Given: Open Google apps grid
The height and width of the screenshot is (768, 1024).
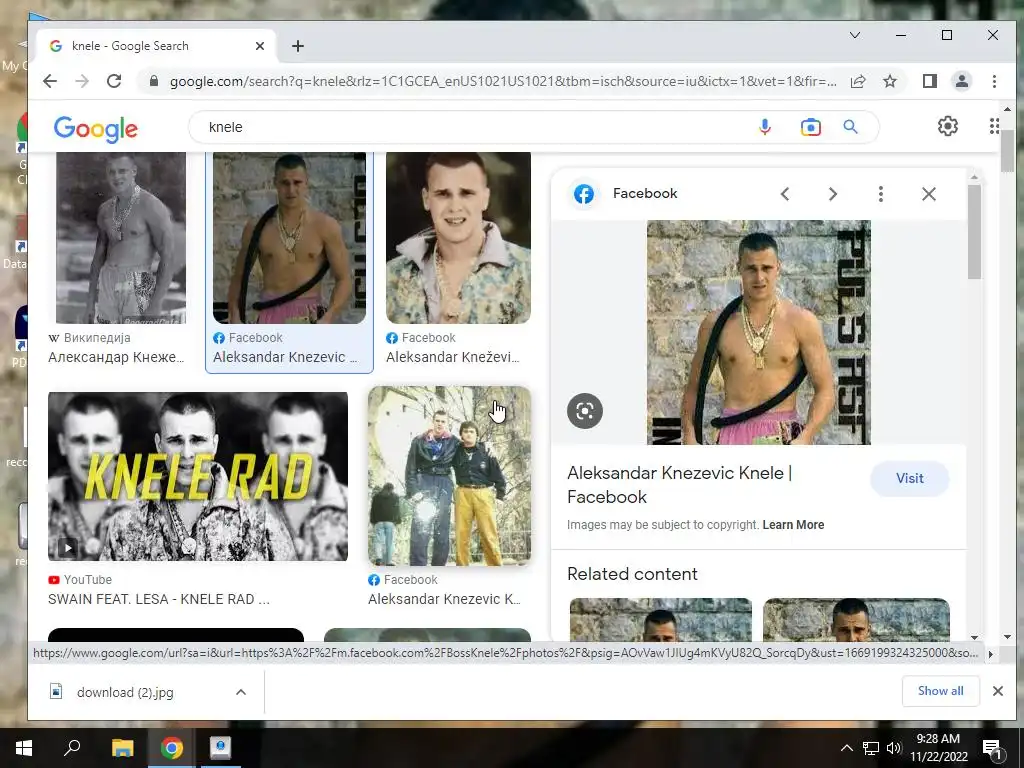Looking at the screenshot, I should pos(993,126).
